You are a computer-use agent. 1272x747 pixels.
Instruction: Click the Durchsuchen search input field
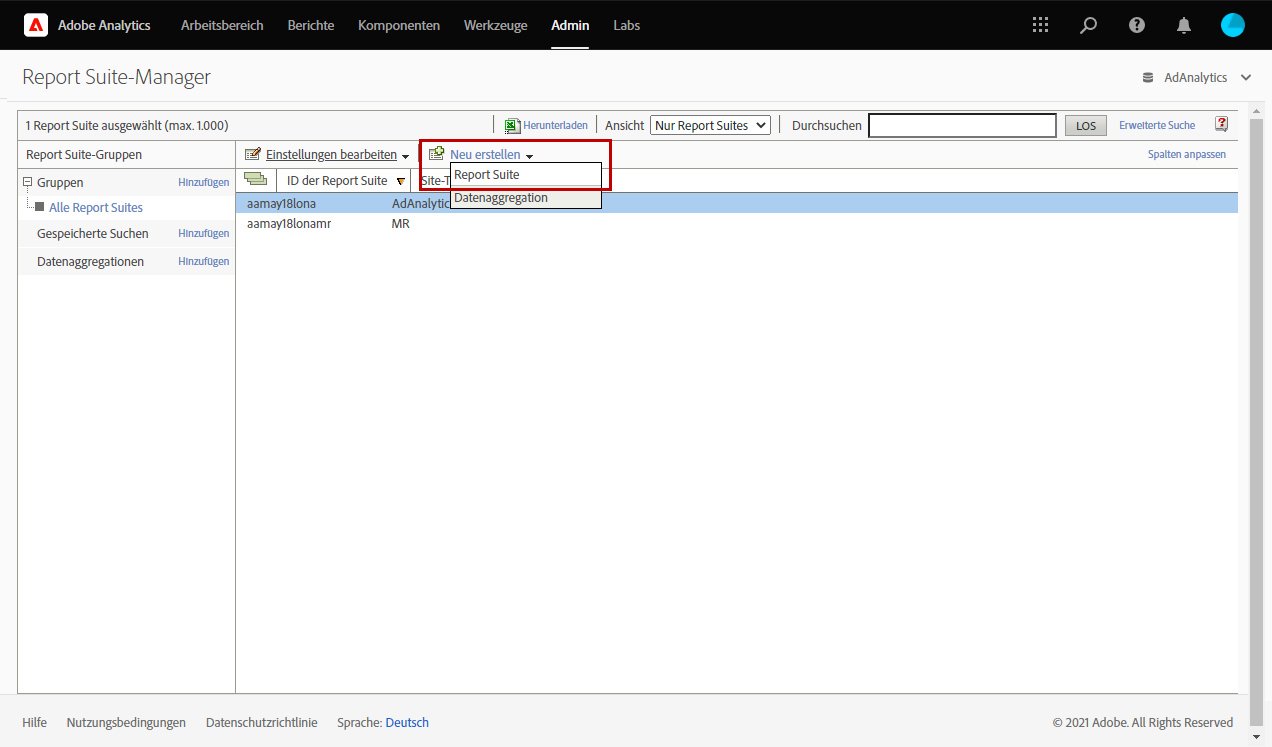pos(962,125)
